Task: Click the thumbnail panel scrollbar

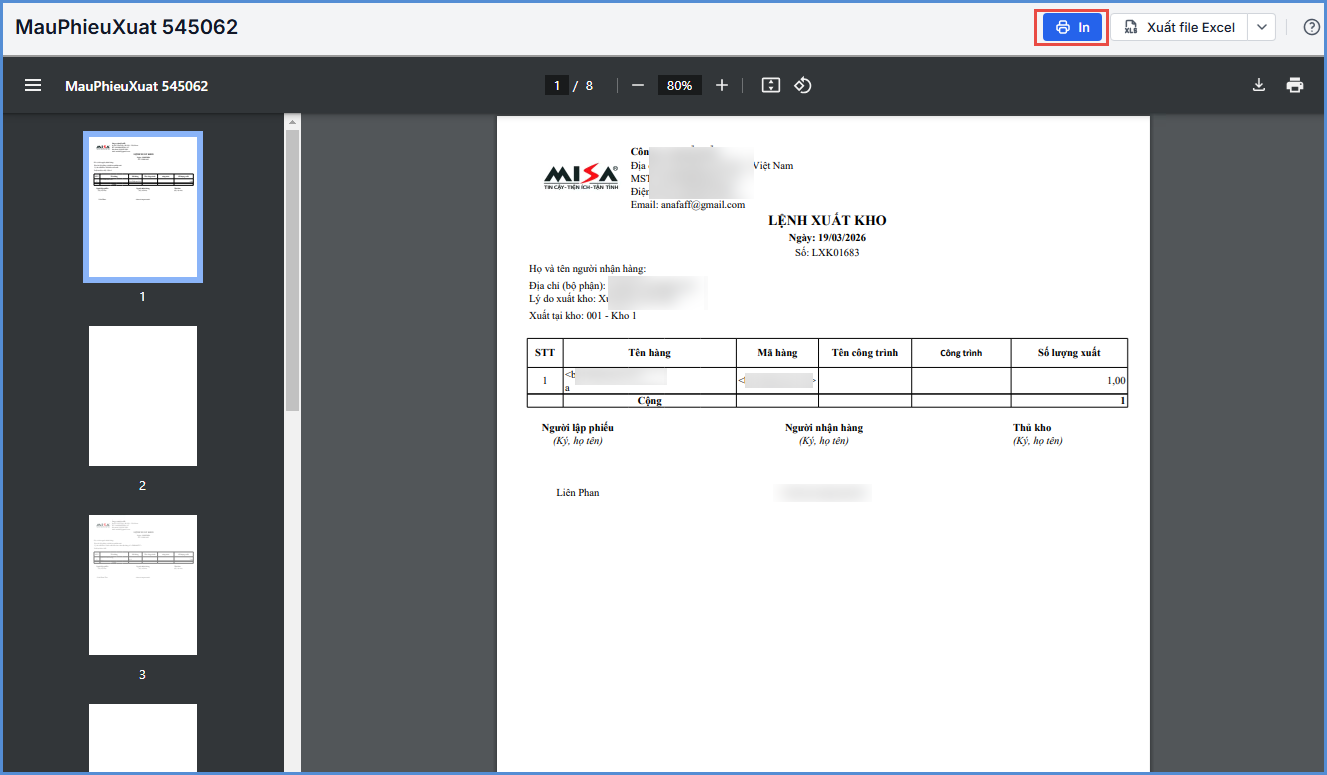Action: coord(292,270)
